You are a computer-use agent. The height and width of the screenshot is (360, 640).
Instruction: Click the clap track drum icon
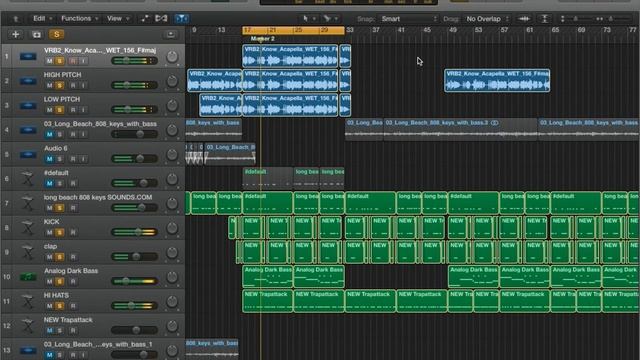click(28, 252)
